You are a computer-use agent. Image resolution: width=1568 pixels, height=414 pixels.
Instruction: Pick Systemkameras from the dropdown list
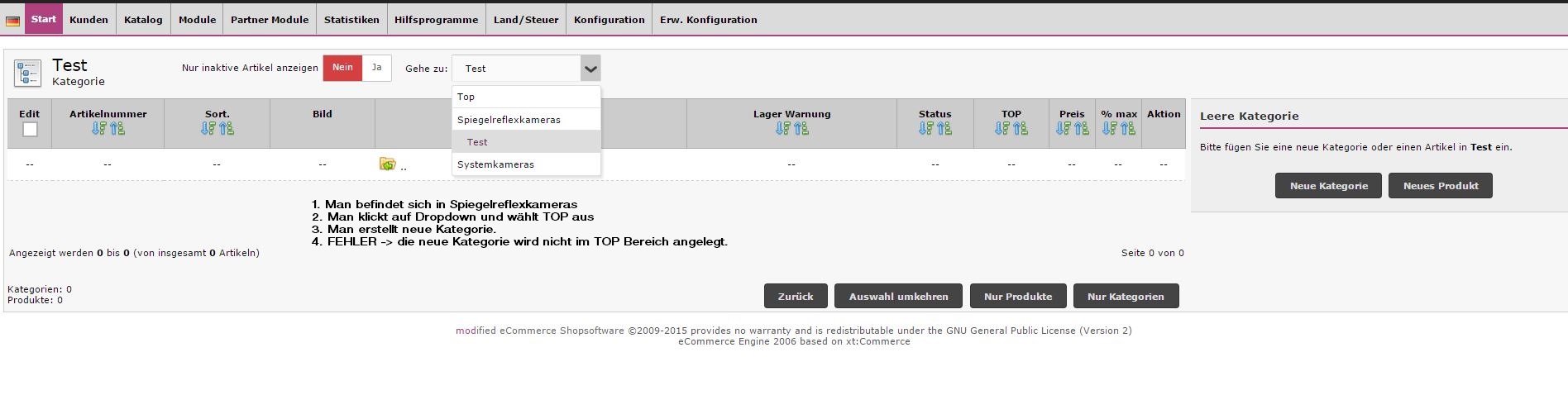point(495,164)
